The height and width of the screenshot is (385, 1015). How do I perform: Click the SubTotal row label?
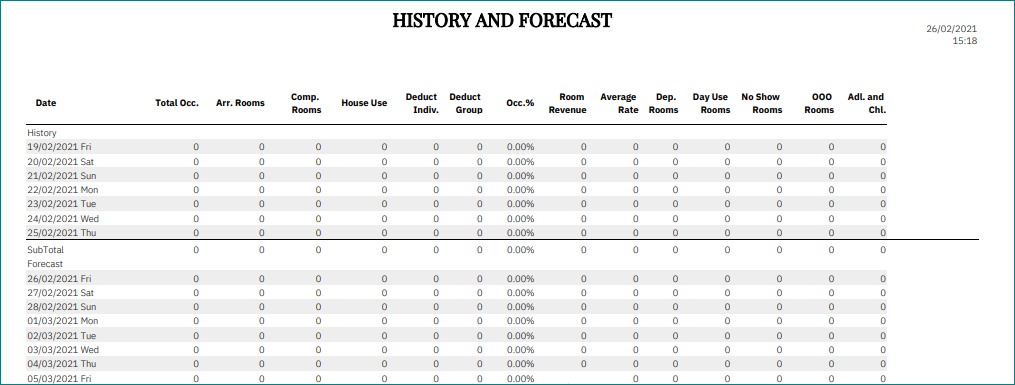point(45,249)
